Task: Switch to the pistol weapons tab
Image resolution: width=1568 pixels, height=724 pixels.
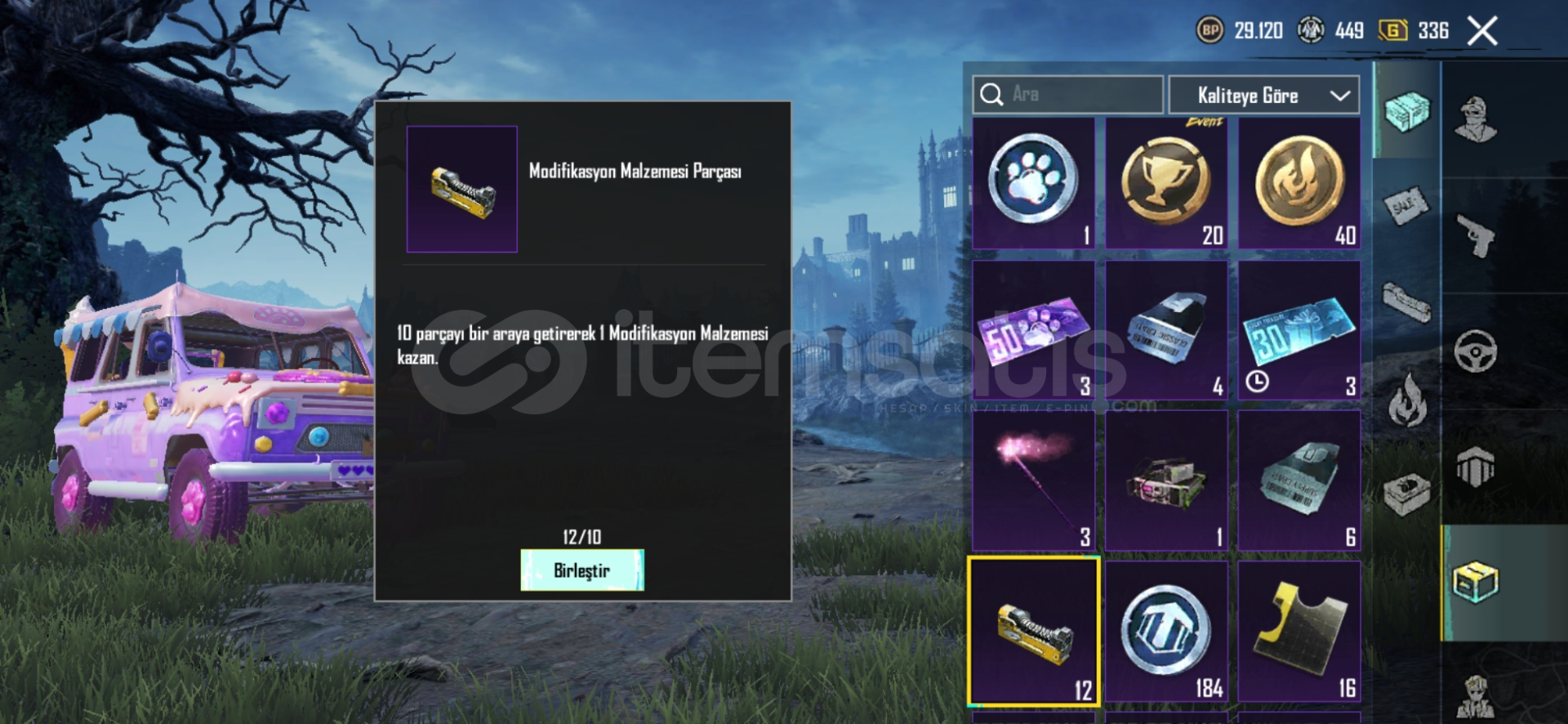Action: pyautogui.click(x=1476, y=236)
